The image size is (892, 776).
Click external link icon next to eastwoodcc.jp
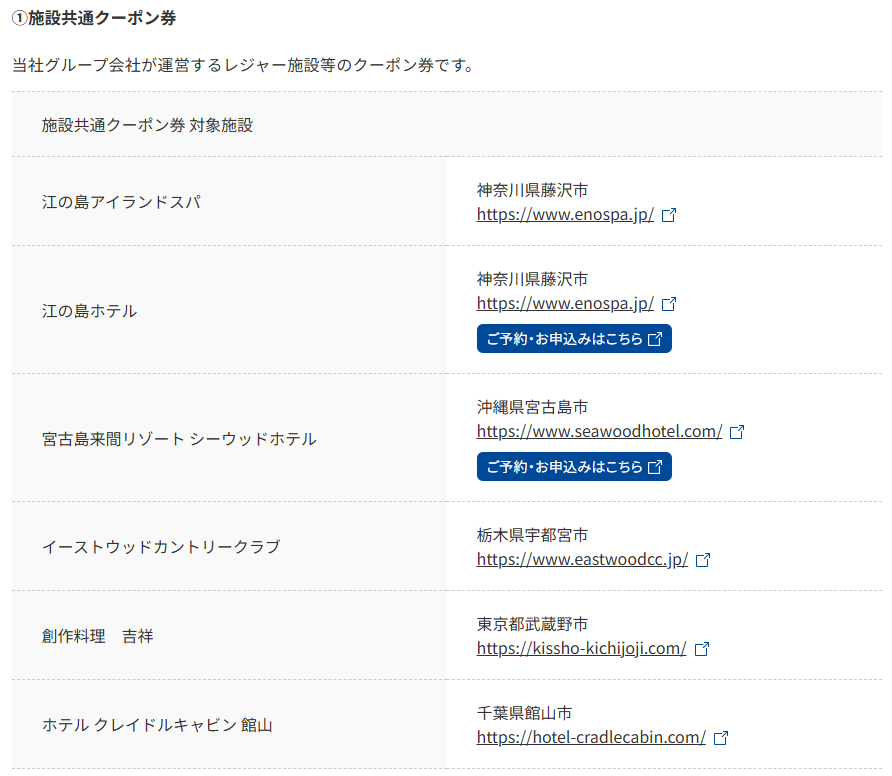pos(703,560)
